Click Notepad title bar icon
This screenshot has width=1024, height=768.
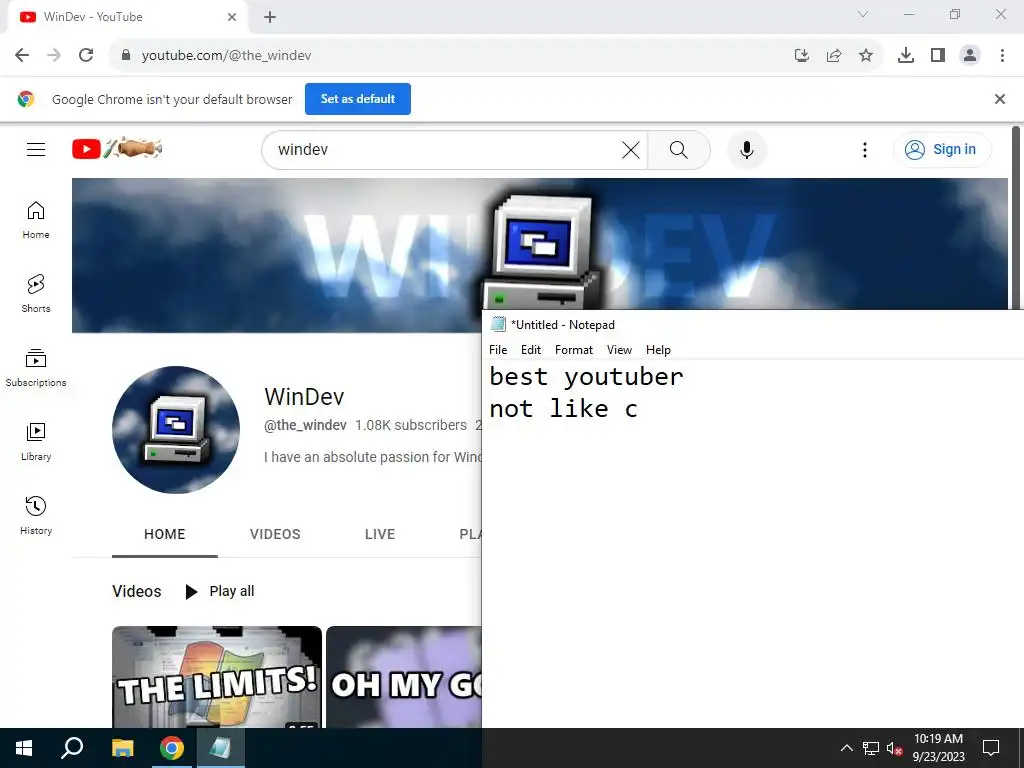pyautogui.click(x=498, y=325)
